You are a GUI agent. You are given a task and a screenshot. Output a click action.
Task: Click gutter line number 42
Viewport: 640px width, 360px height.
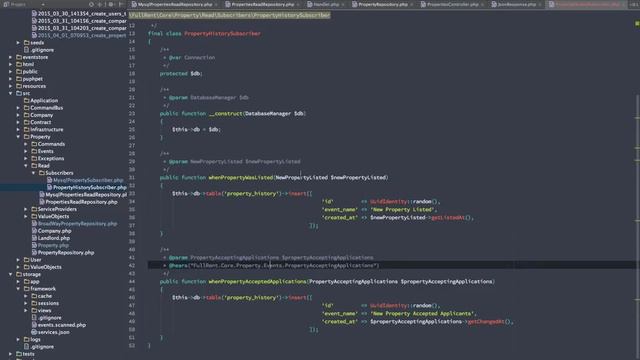click(x=132, y=266)
